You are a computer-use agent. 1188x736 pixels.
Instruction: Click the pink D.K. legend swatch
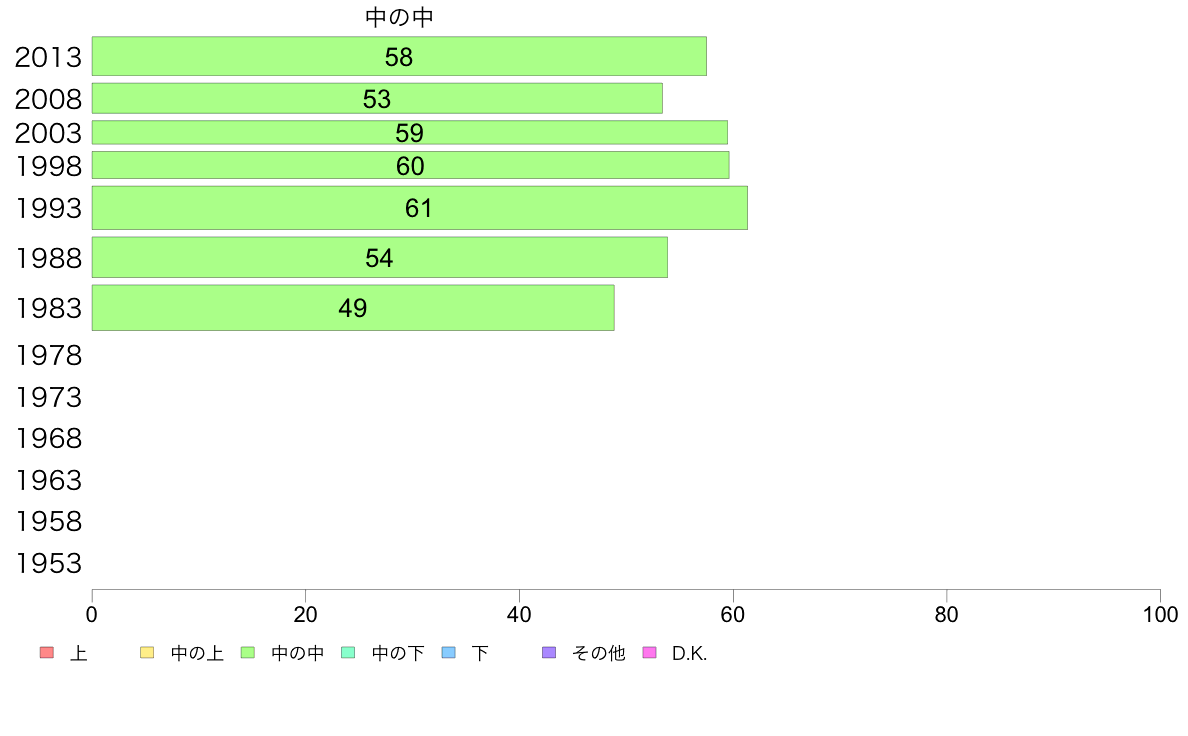pos(649,653)
